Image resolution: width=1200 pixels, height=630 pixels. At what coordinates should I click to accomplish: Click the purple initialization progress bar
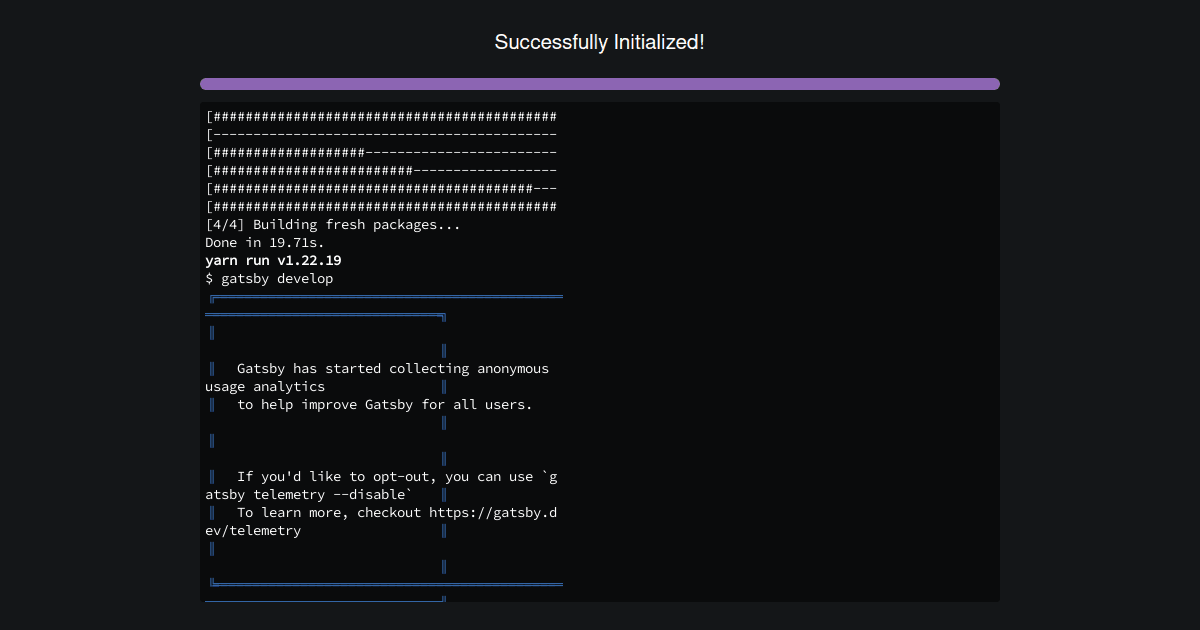[x=600, y=84]
